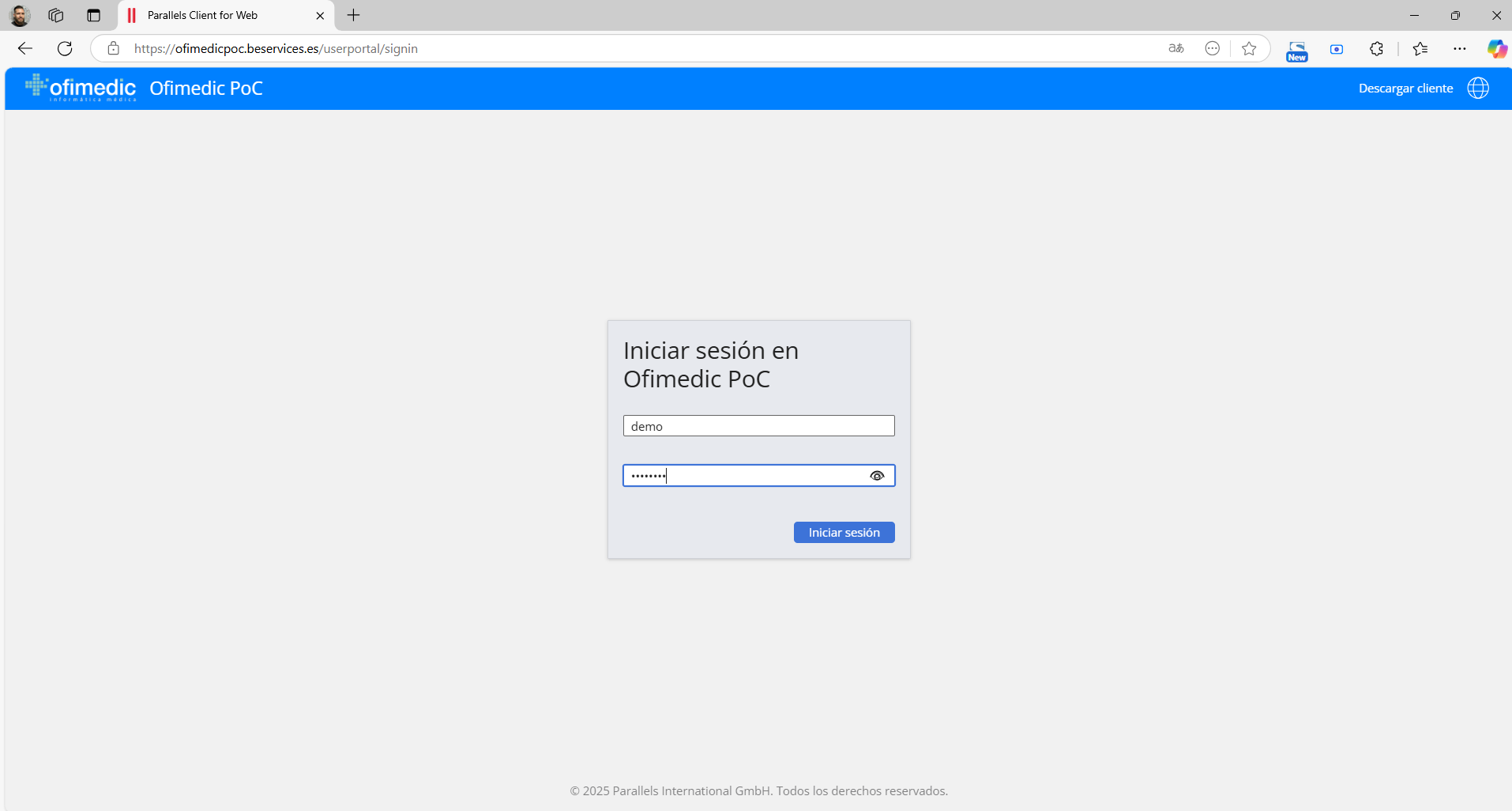This screenshot has width=1512, height=811.
Task: Open a new browser tab
Action: pyautogui.click(x=353, y=16)
